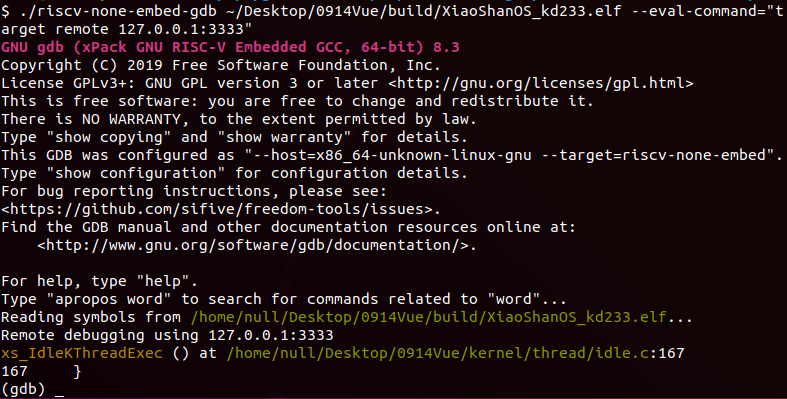Click the --target=riscv-none-embed configuration text

(653, 156)
